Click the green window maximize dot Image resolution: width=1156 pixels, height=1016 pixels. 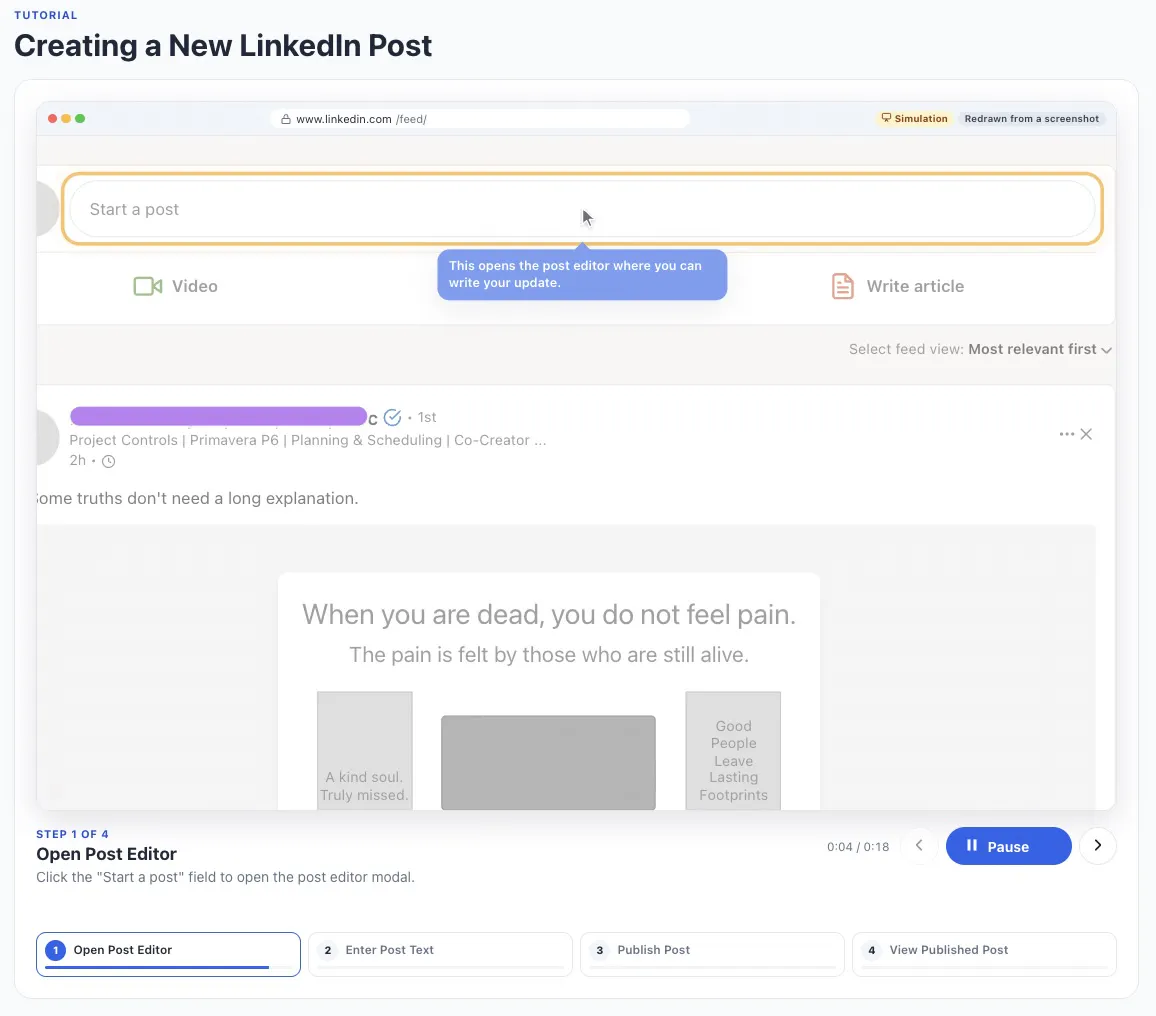[x=80, y=119]
